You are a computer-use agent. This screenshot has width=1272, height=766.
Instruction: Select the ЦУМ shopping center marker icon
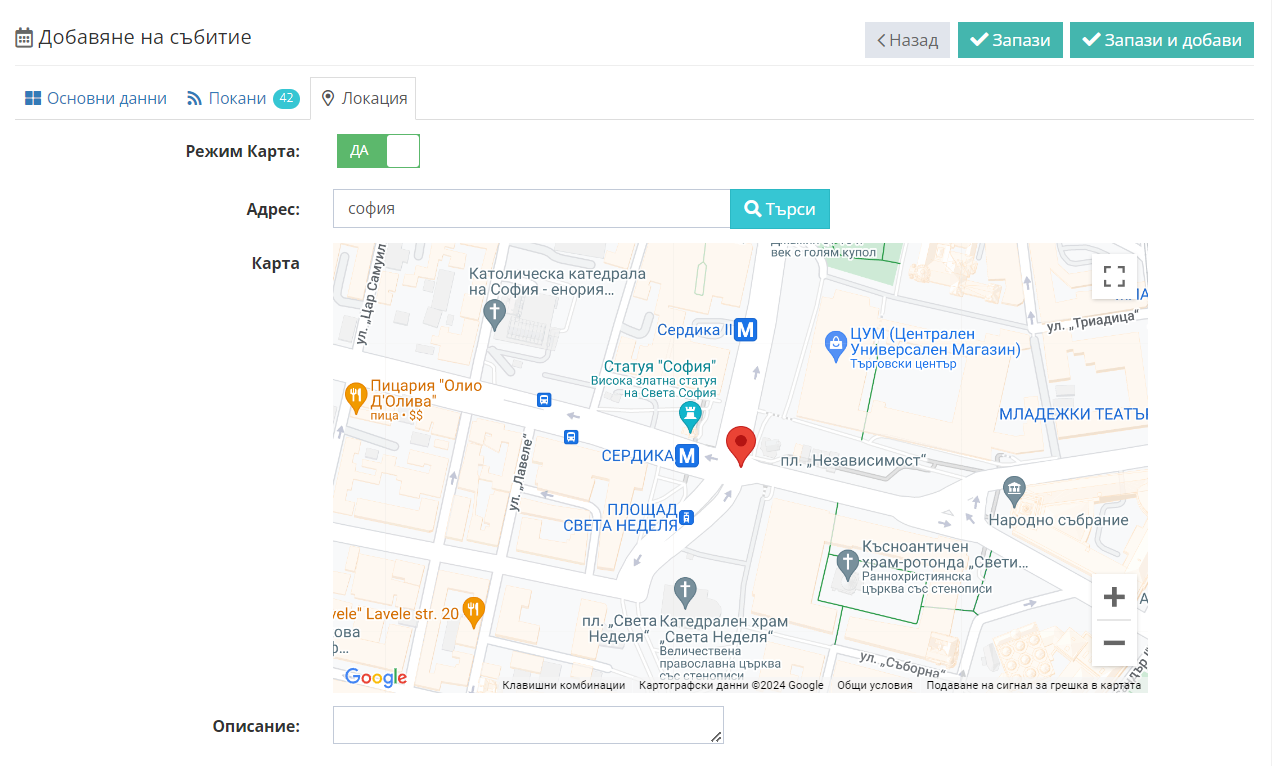pyautogui.click(x=836, y=347)
